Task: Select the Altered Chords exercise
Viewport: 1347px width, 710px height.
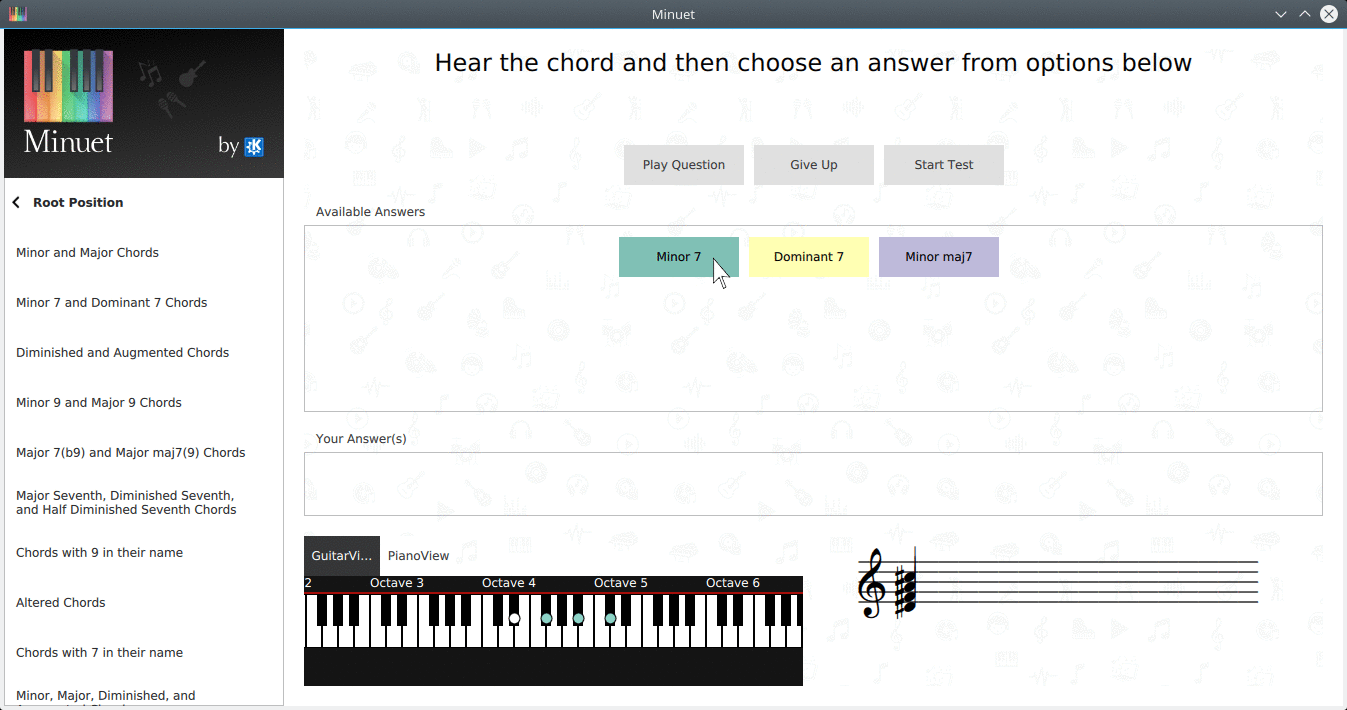Action: coord(60,603)
